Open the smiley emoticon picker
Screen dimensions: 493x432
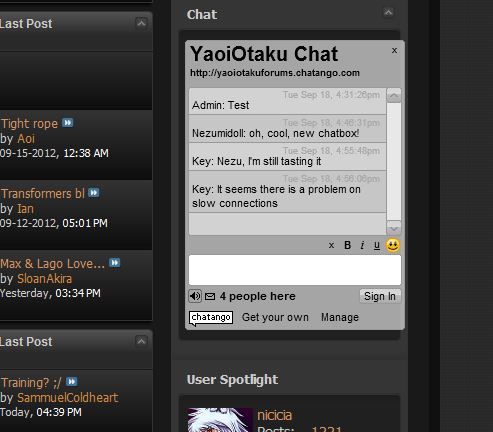393,245
